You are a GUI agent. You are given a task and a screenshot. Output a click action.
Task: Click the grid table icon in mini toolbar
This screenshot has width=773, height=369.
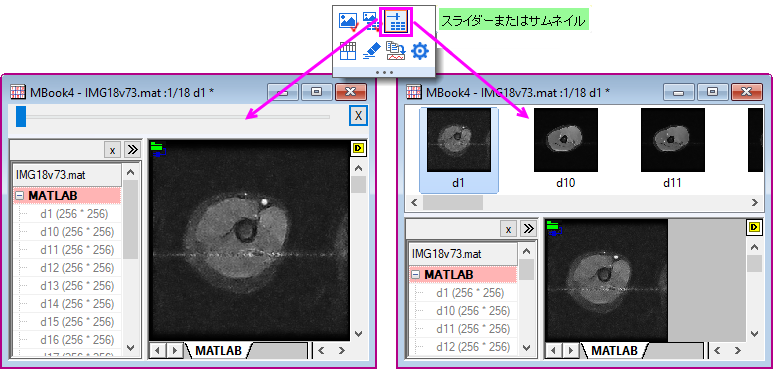(x=348, y=51)
